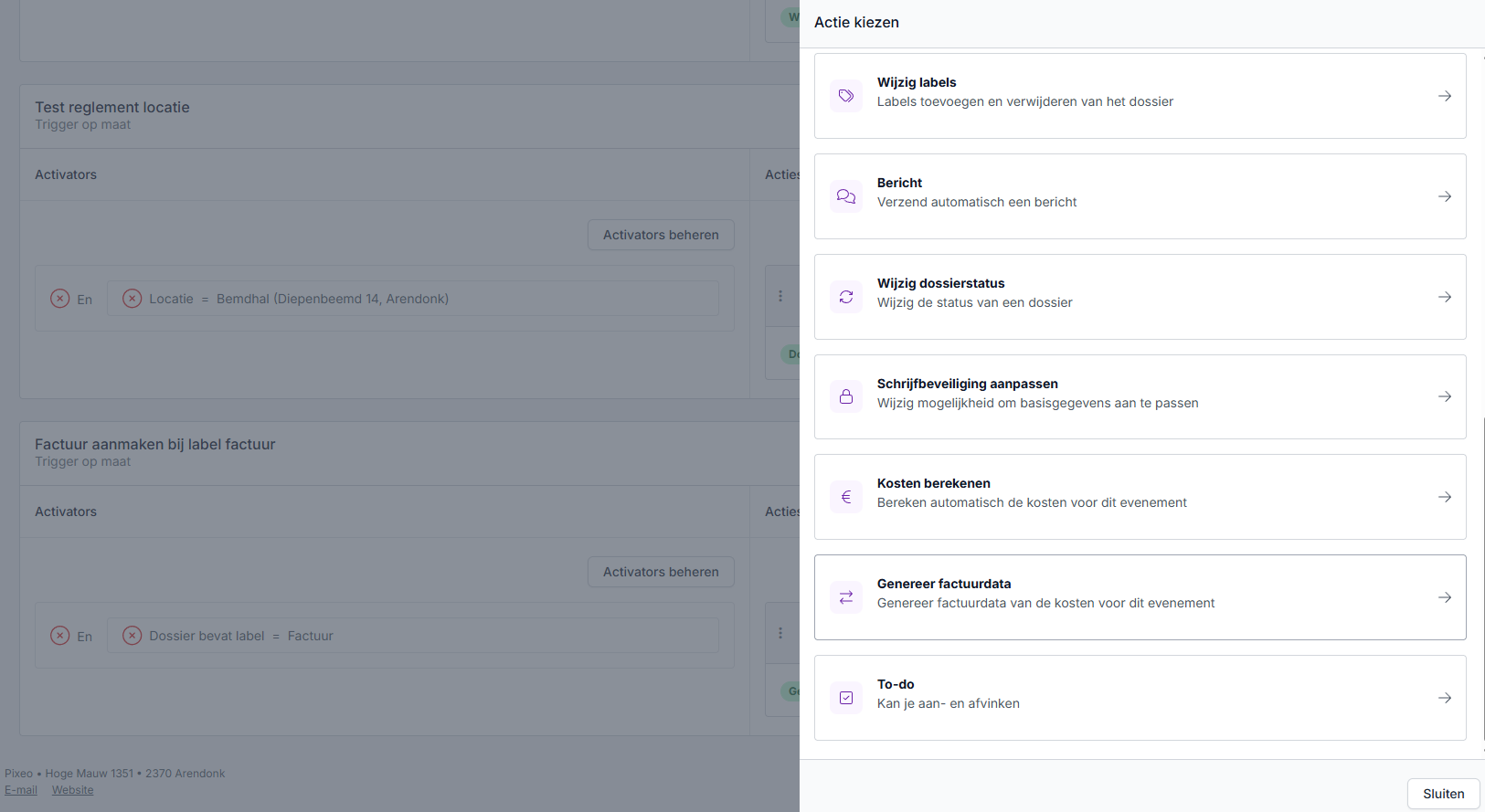Remove the Dossier bevat label activator
This screenshot has width=1485, height=812.
133,636
